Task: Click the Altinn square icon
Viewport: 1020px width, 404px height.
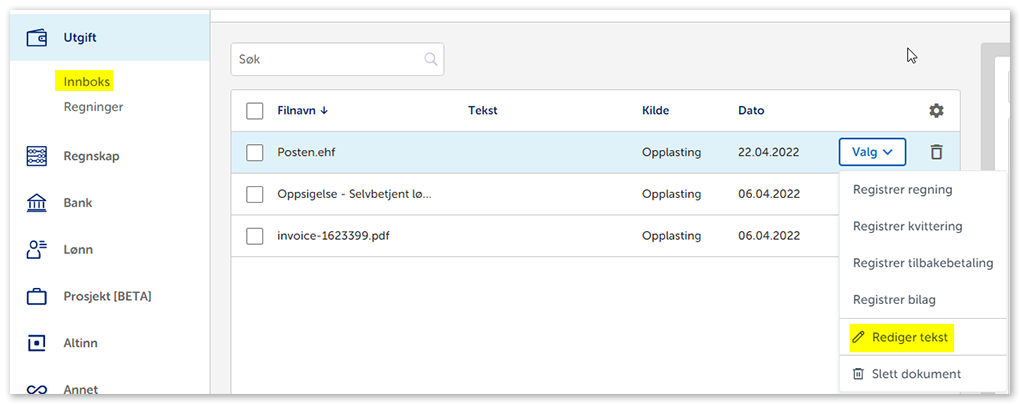Action: [x=37, y=343]
